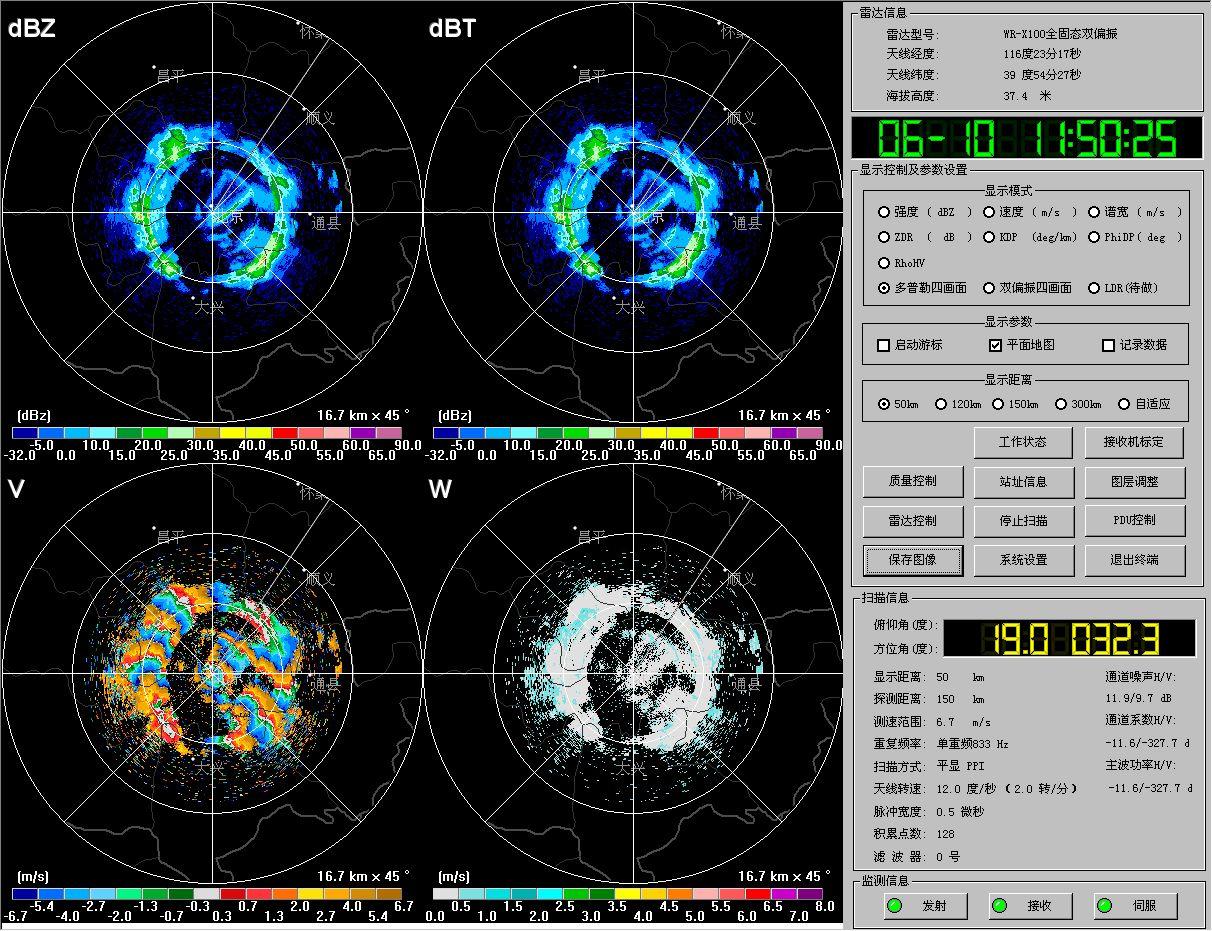Select the 自适应 display distance option
1212x931 pixels.
1125,404
